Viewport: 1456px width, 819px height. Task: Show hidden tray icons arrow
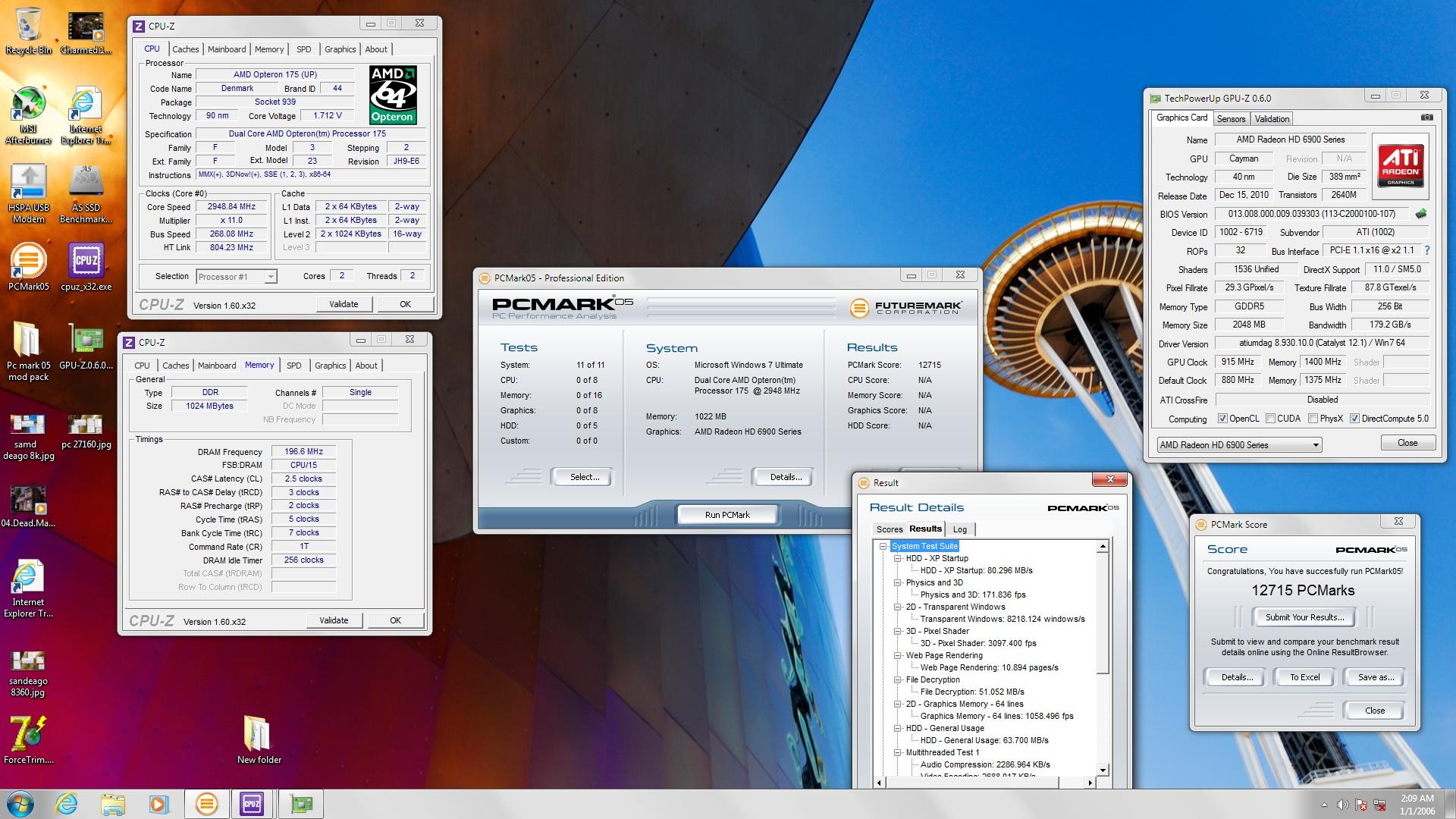(1324, 805)
